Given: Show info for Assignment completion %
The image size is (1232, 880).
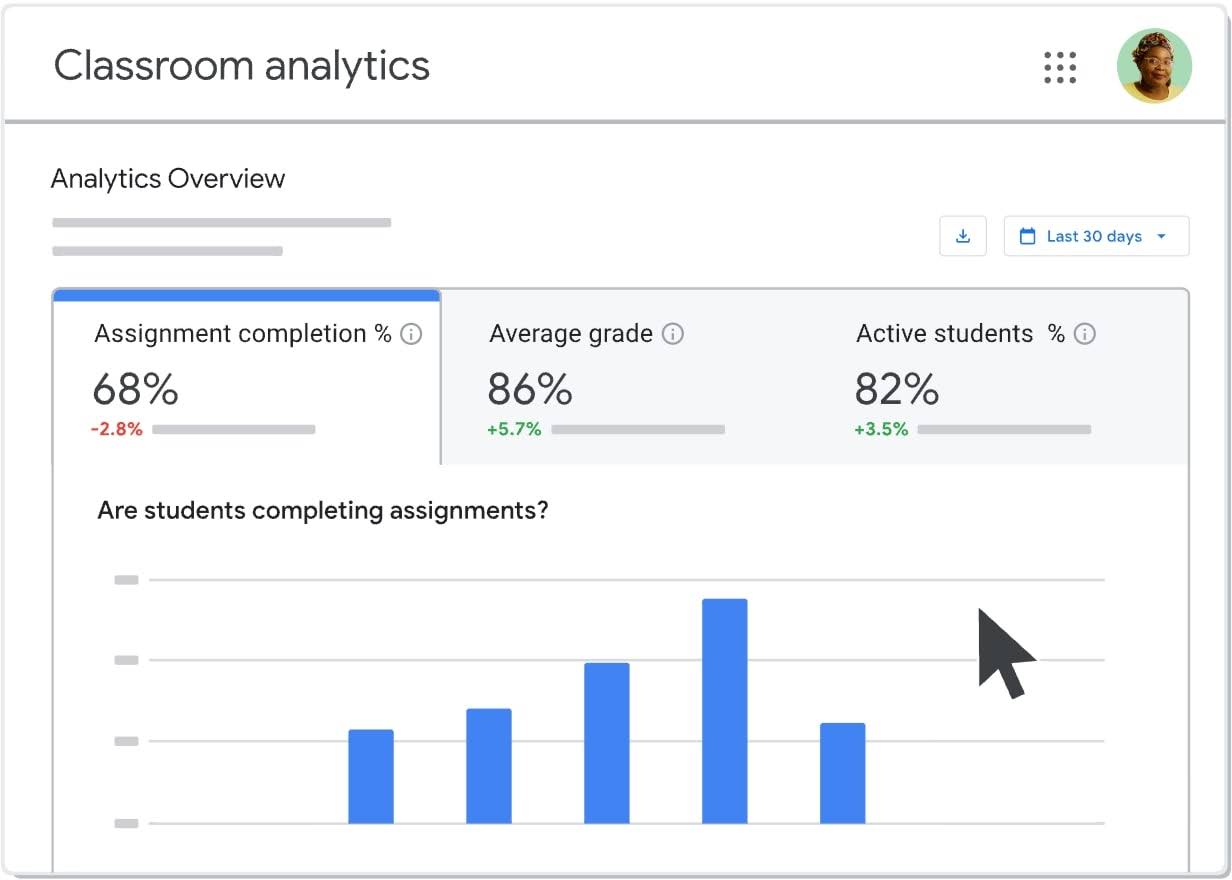Looking at the screenshot, I should (x=411, y=334).
